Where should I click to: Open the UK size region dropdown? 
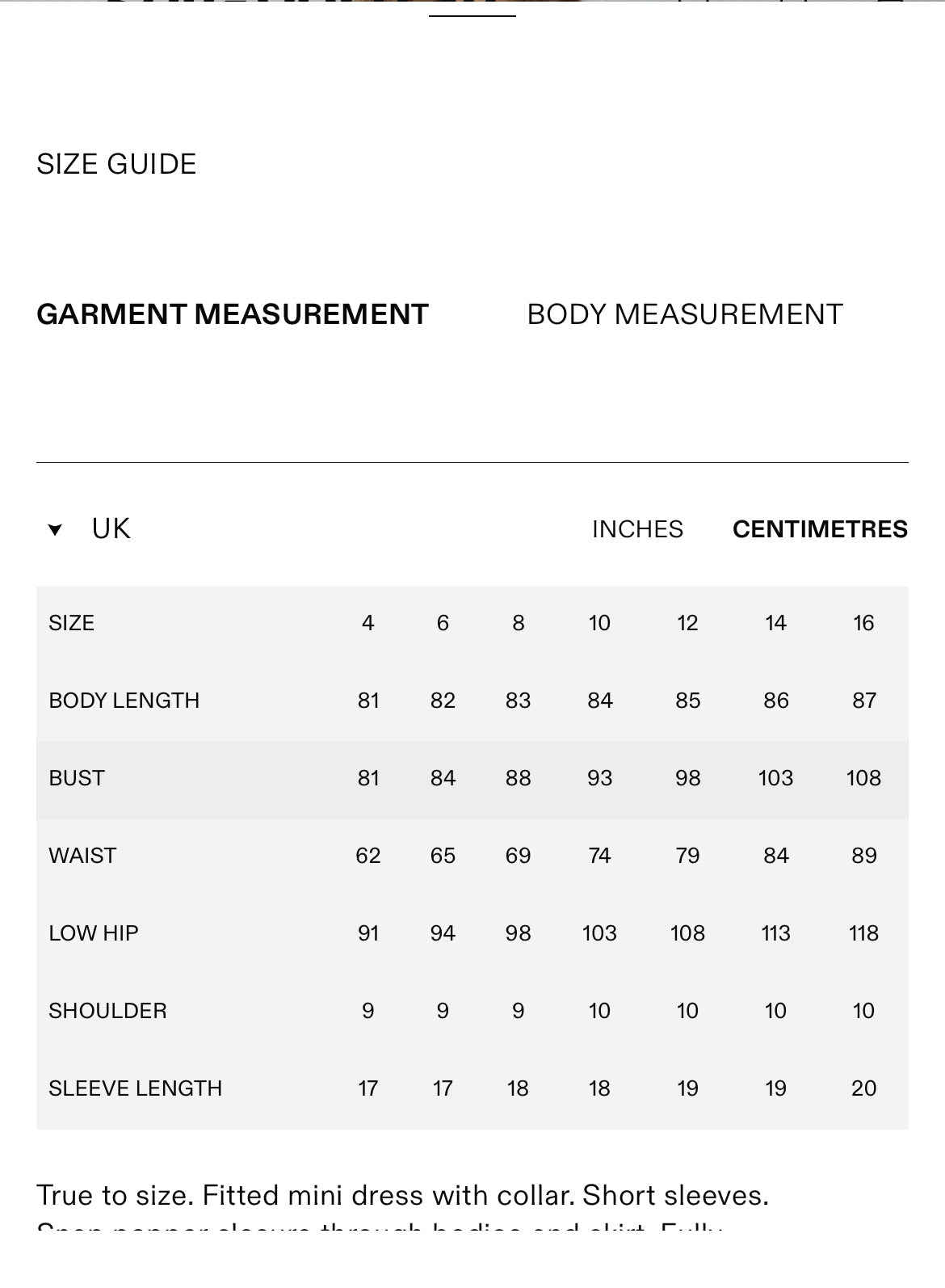90,529
